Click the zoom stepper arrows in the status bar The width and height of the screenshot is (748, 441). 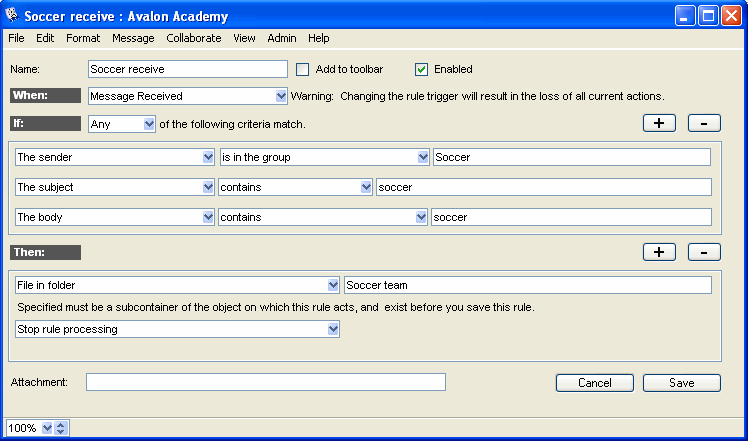click(61, 428)
